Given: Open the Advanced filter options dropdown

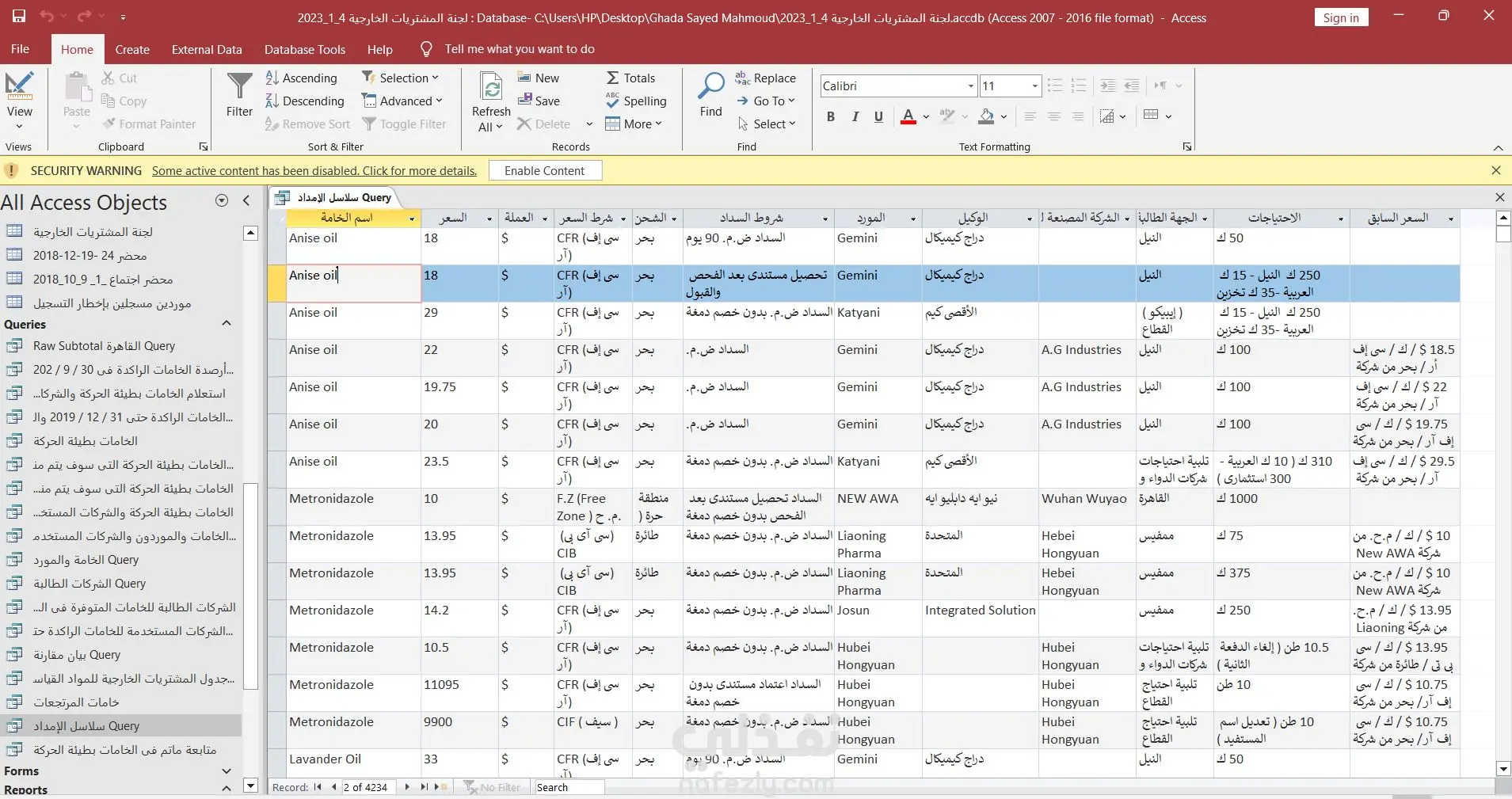Looking at the screenshot, I should click(x=402, y=101).
